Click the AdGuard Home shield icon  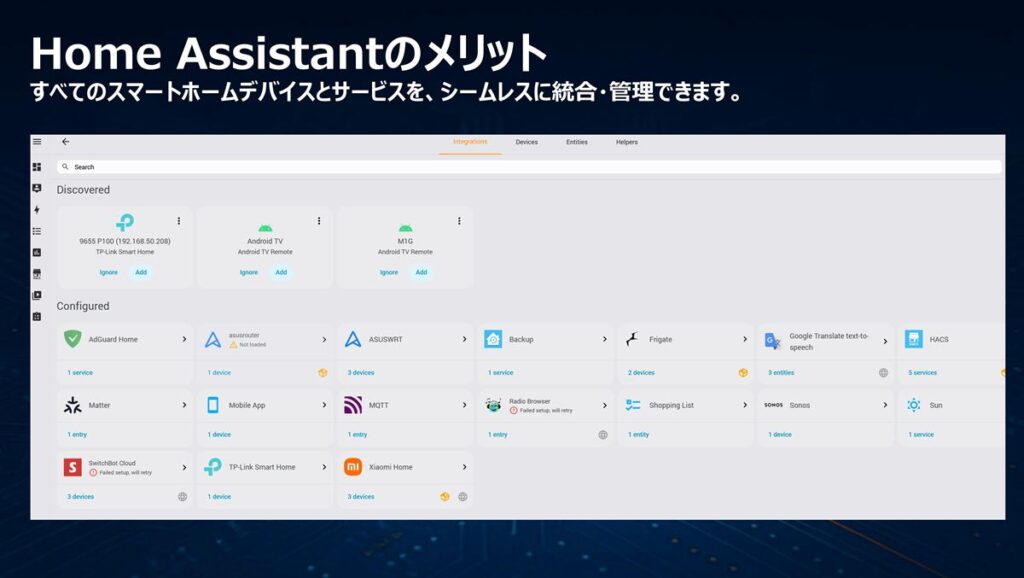(x=72, y=339)
